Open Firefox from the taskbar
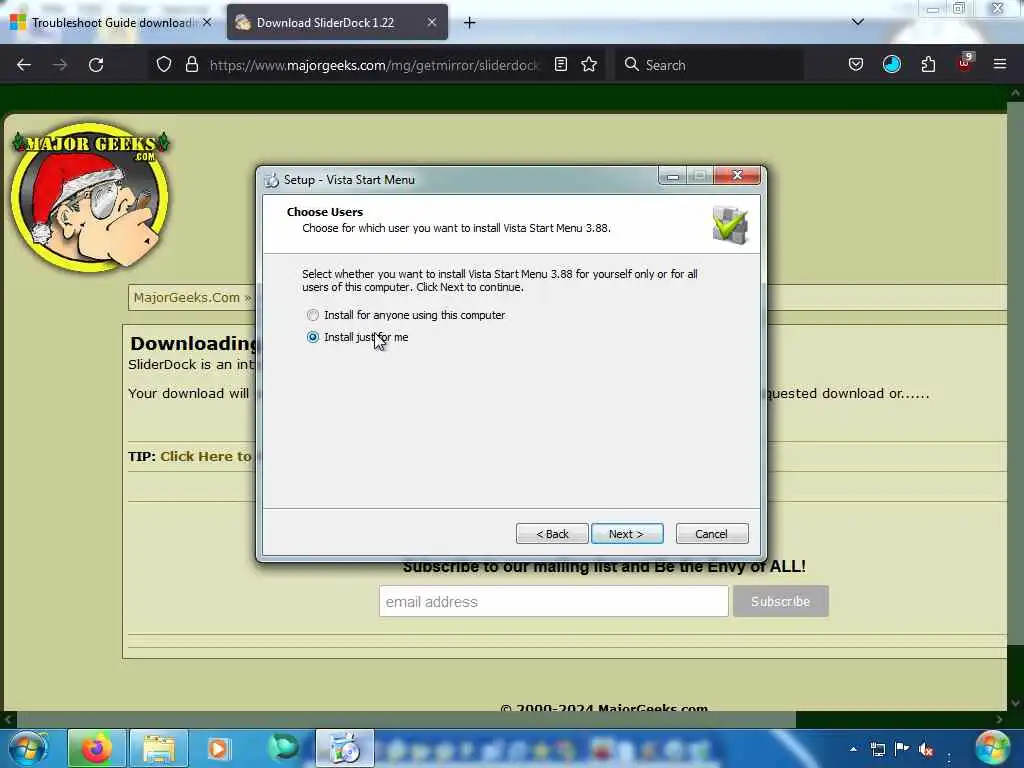The width and height of the screenshot is (1024, 768). tap(97, 748)
